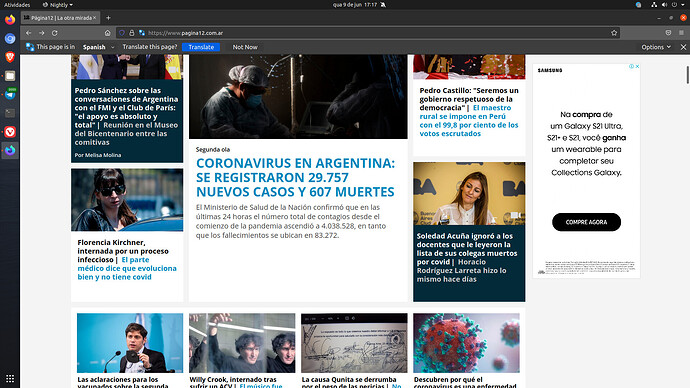
Task: Open the system status menu arrow
Action: pos(683,5)
